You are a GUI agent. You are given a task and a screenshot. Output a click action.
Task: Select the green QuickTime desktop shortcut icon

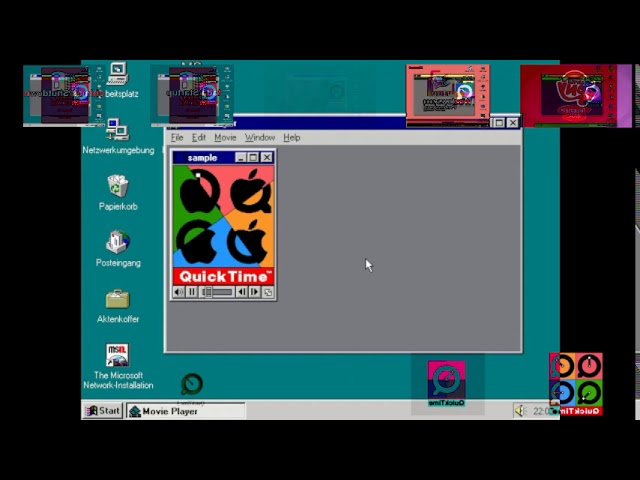[191, 384]
